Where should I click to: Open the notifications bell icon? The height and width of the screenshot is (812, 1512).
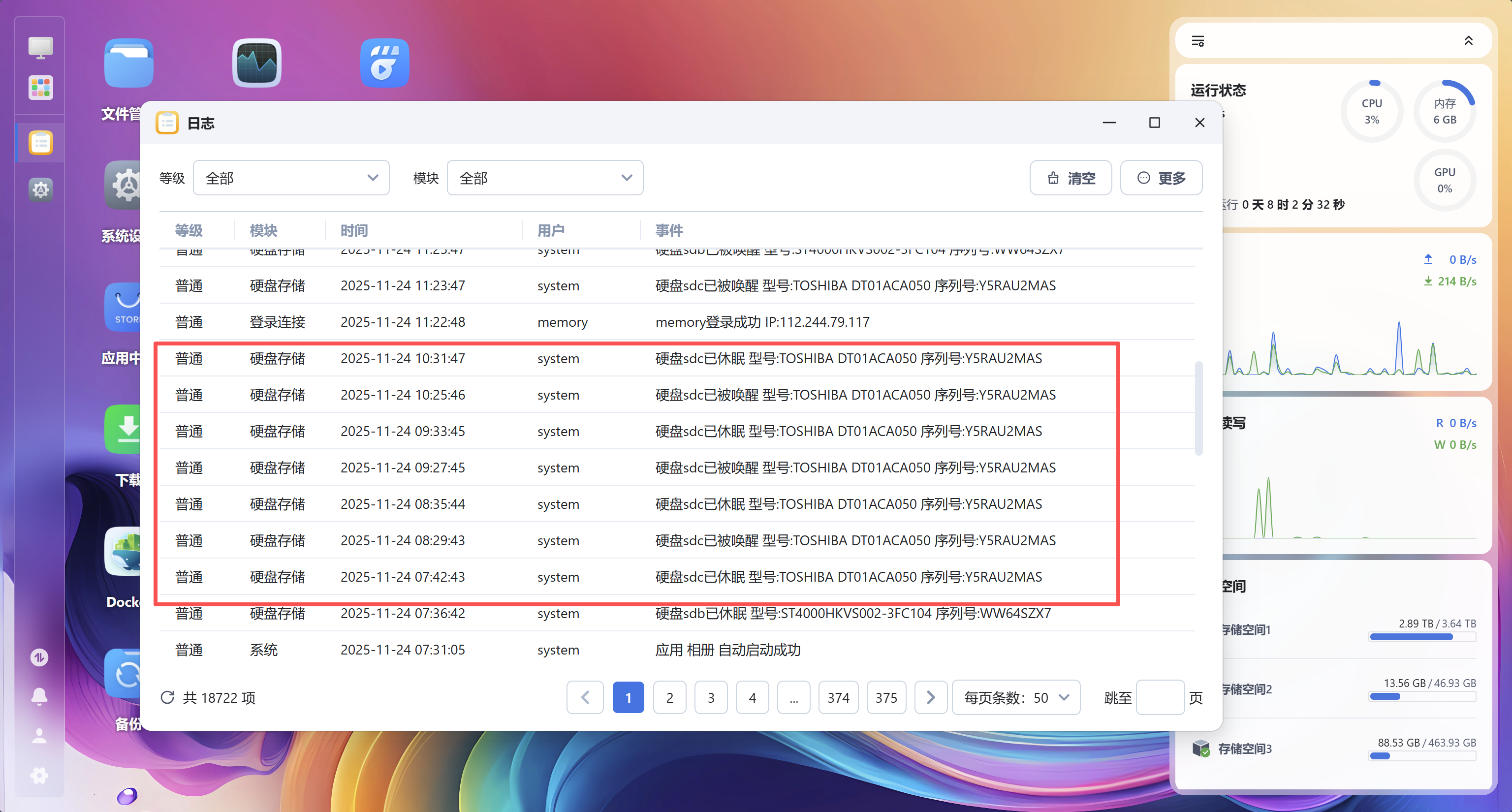tap(39, 696)
